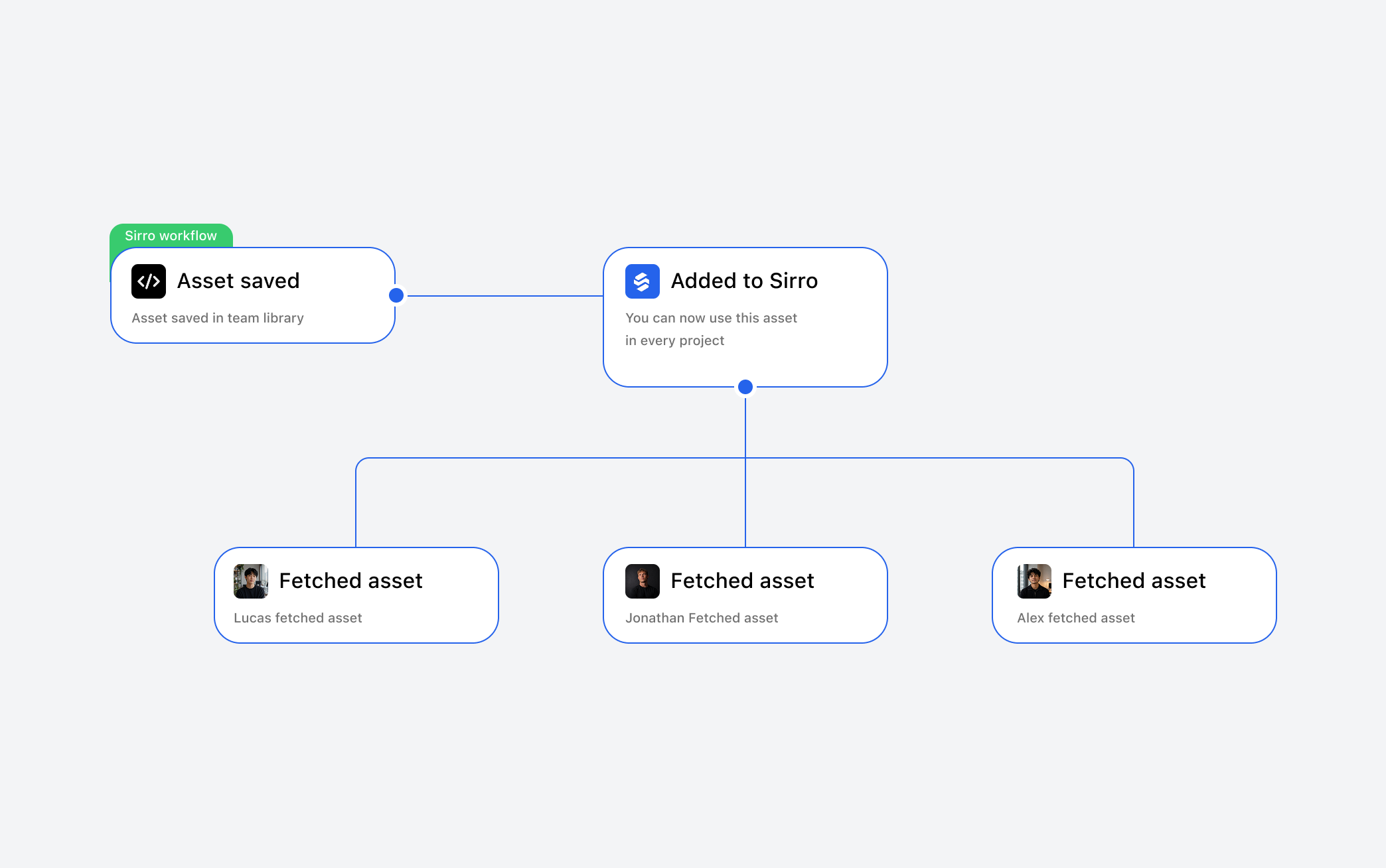Click Fetched asset title beside Jonathan's avatar
Viewport: 1386px width, 868px height.
click(x=742, y=581)
